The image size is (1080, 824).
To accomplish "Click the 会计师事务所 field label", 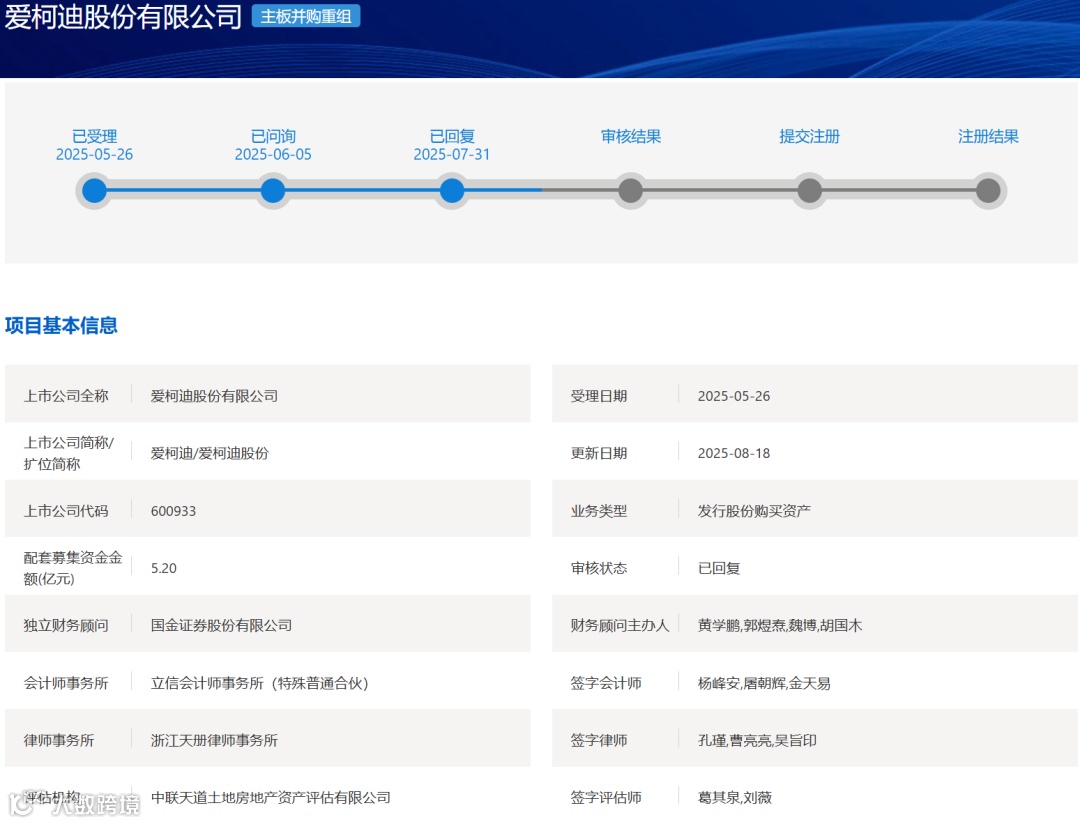I will pyautogui.click(x=66, y=683).
